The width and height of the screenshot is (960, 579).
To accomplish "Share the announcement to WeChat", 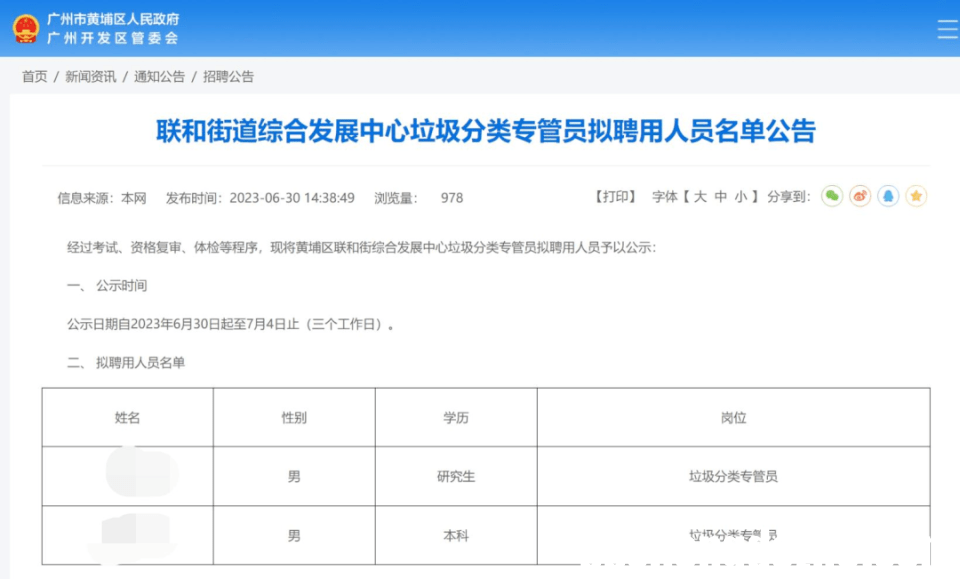I will [832, 197].
